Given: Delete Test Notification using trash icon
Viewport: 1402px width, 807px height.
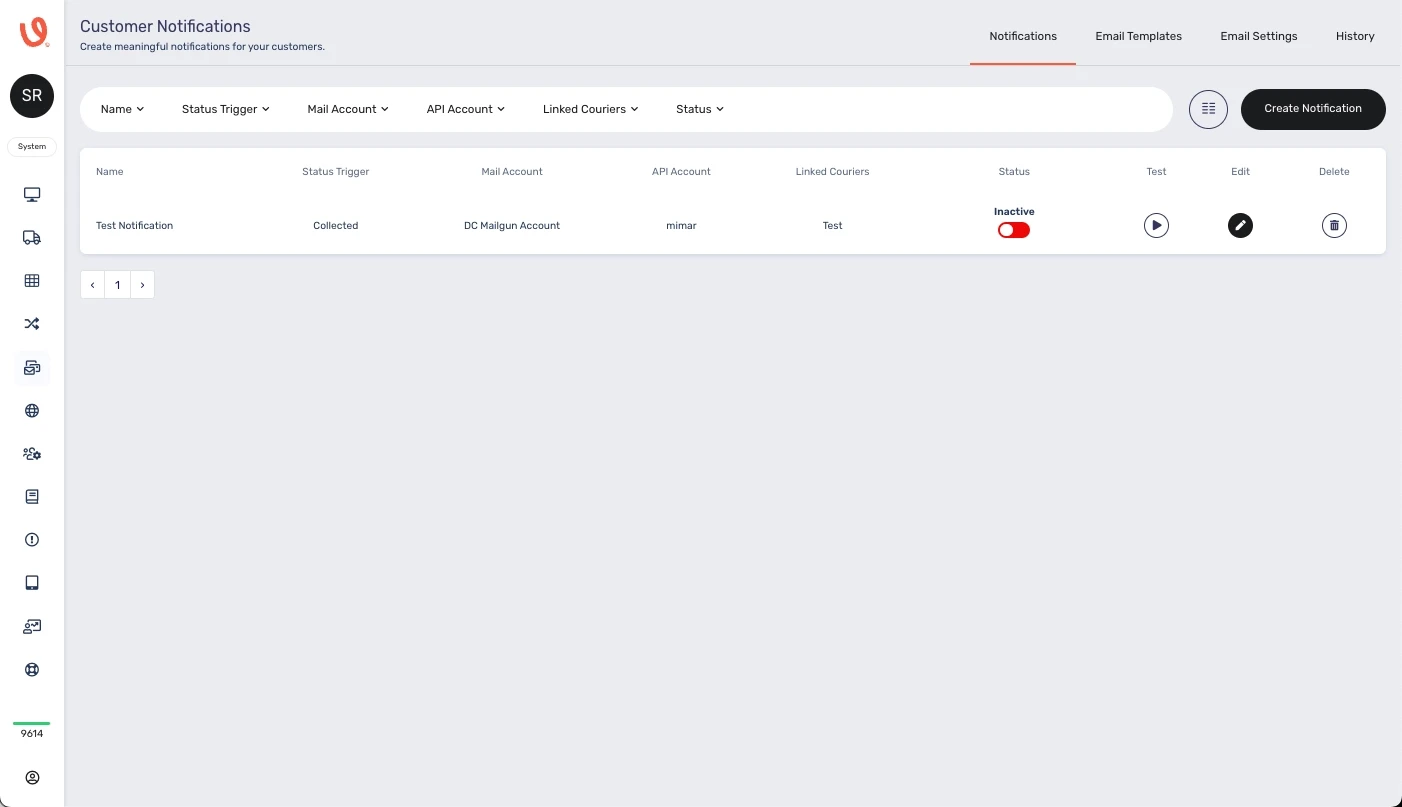Looking at the screenshot, I should [1334, 226].
